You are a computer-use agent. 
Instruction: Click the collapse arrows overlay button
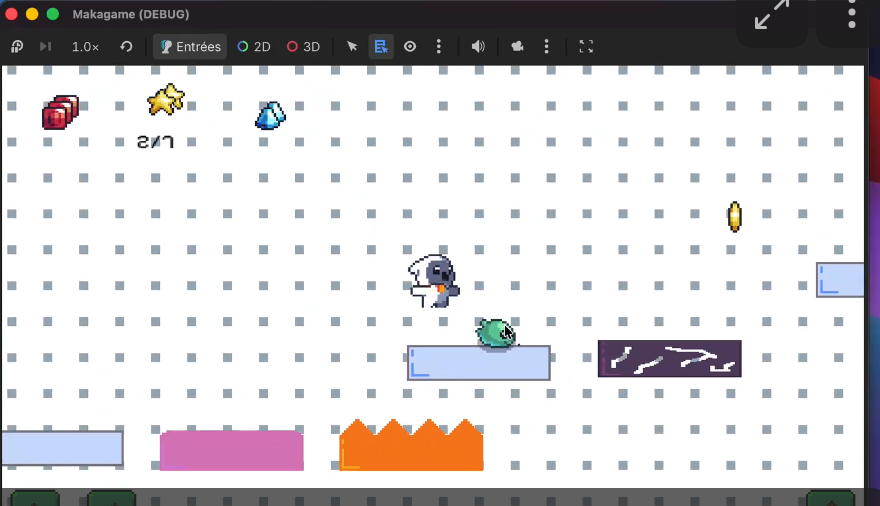point(772,16)
